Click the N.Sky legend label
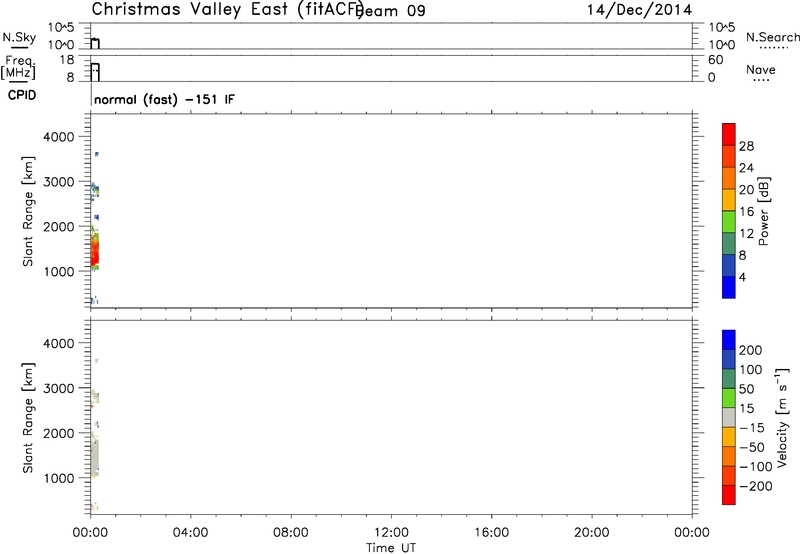800x554 pixels. [19, 37]
